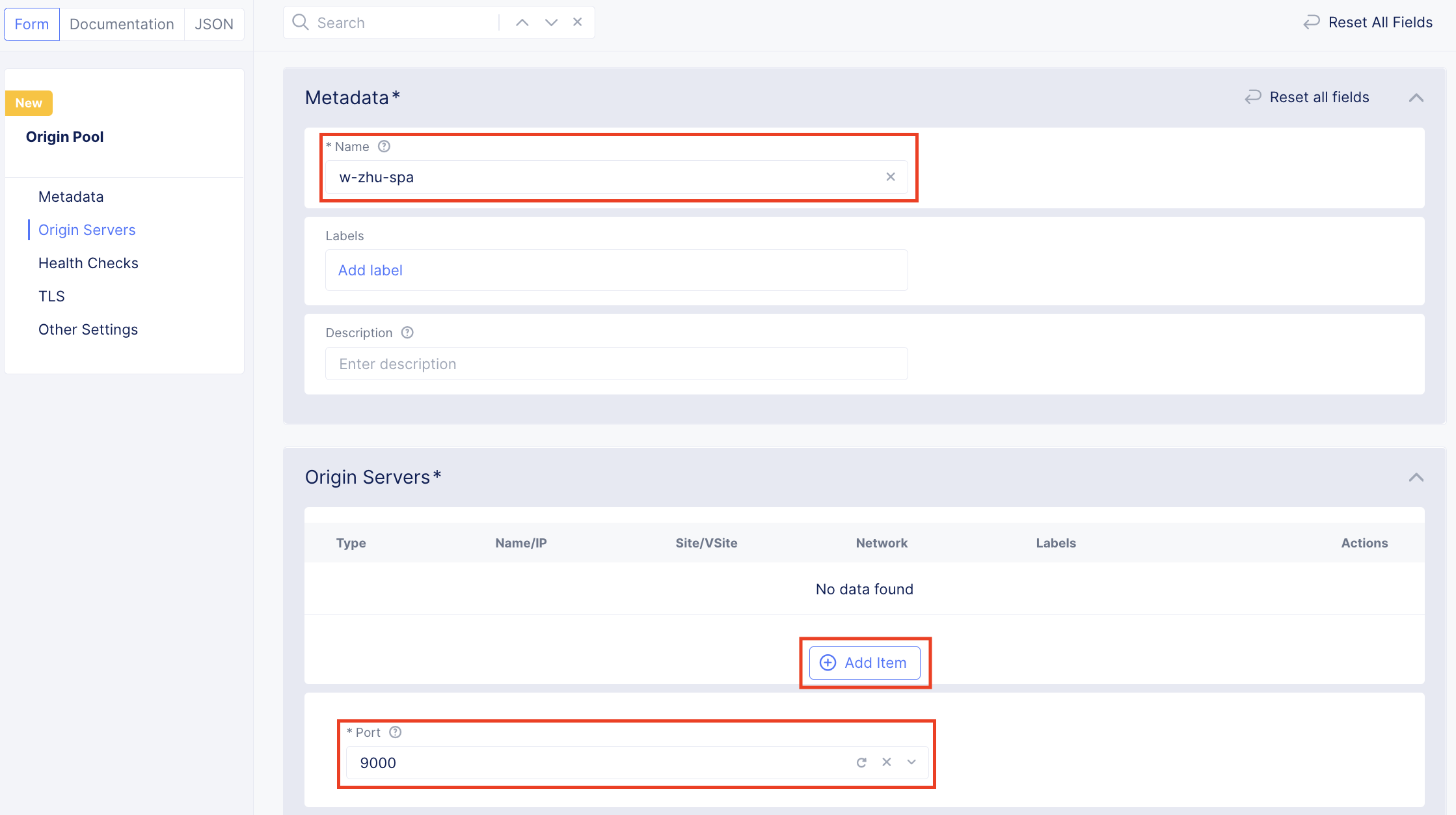Open the Description help tooltip icon
The image size is (1456, 815).
pyautogui.click(x=407, y=333)
